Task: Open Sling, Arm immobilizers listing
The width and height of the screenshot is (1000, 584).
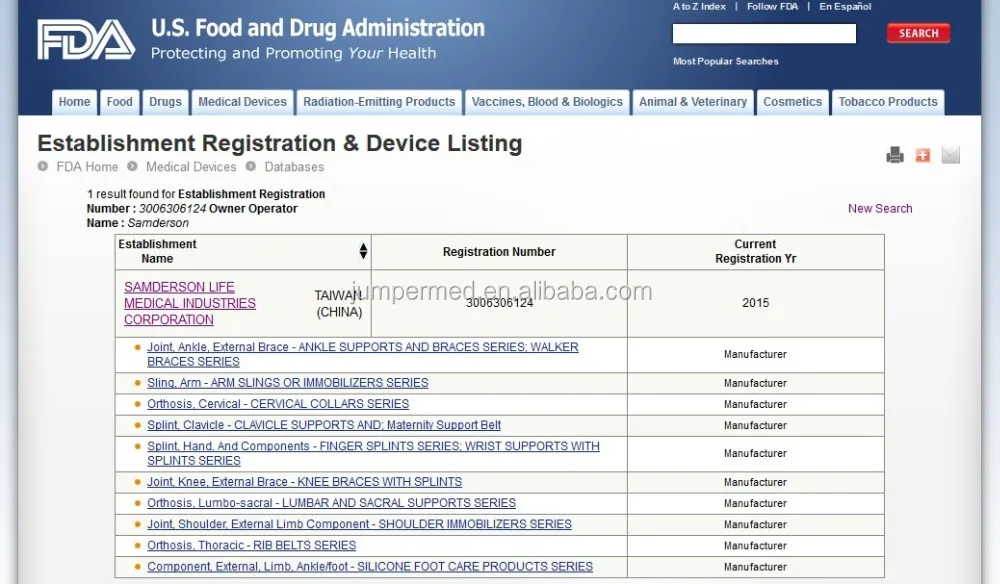Action: click(x=288, y=383)
